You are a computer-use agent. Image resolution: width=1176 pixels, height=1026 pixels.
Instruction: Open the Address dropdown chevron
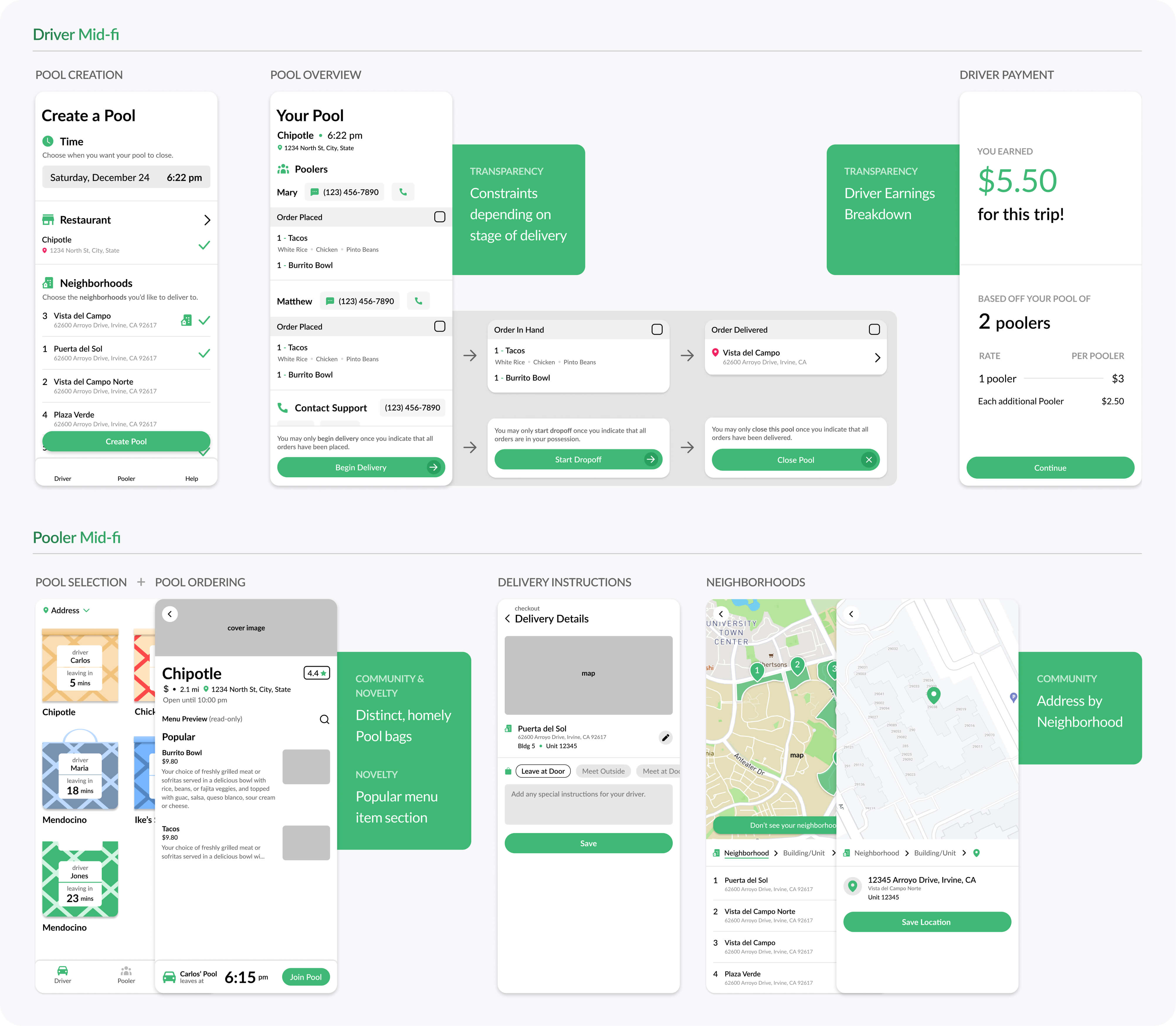[x=87, y=610]
